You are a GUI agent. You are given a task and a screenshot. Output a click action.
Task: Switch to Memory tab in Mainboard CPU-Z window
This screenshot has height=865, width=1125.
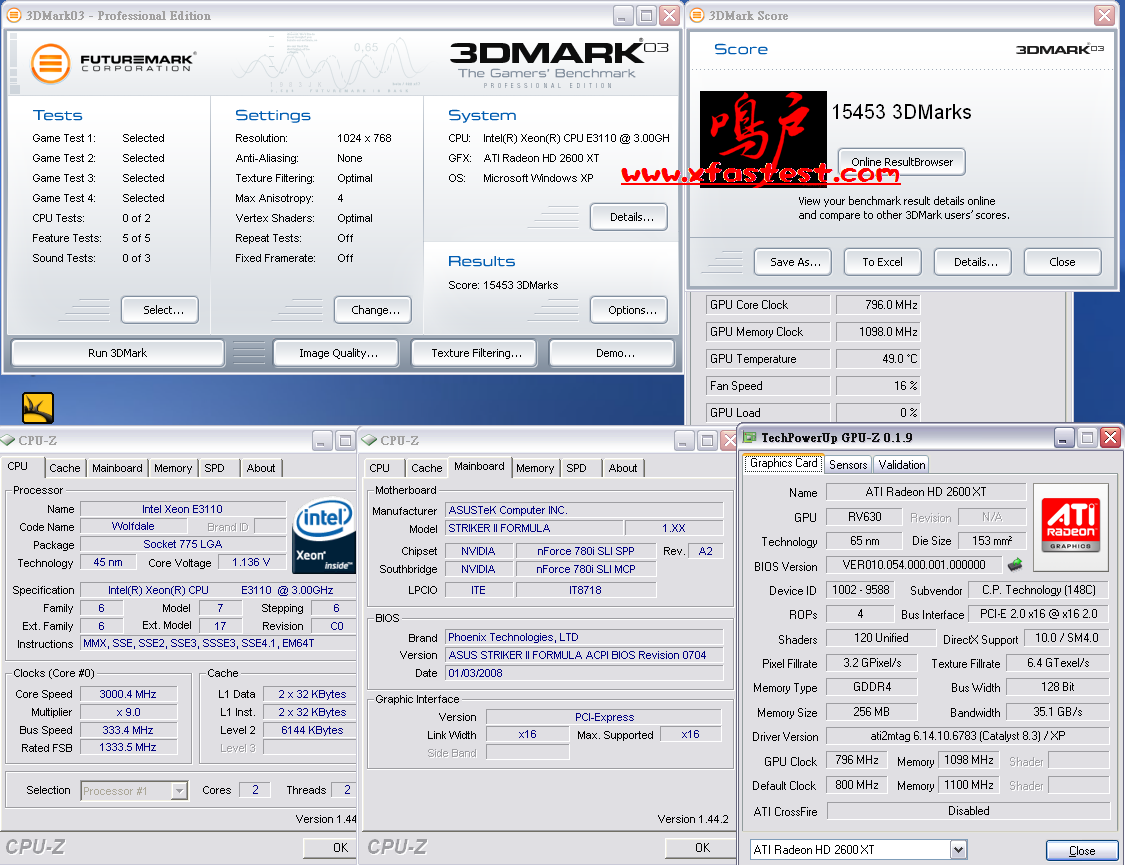click(535, 468)
